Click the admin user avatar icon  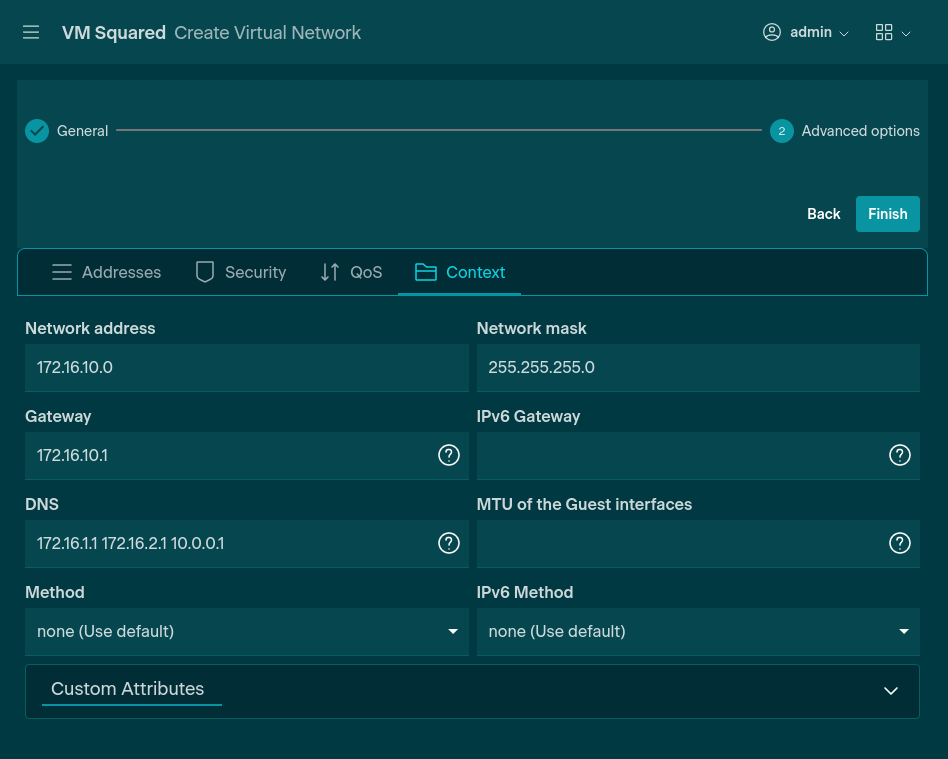(x=771, y=32)
